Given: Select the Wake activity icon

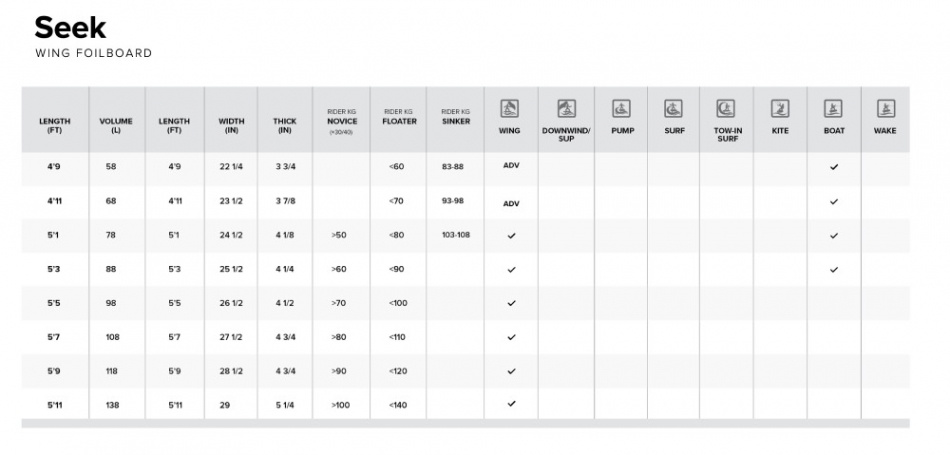Looking at the screenshot, I should (x=885, y=109).
